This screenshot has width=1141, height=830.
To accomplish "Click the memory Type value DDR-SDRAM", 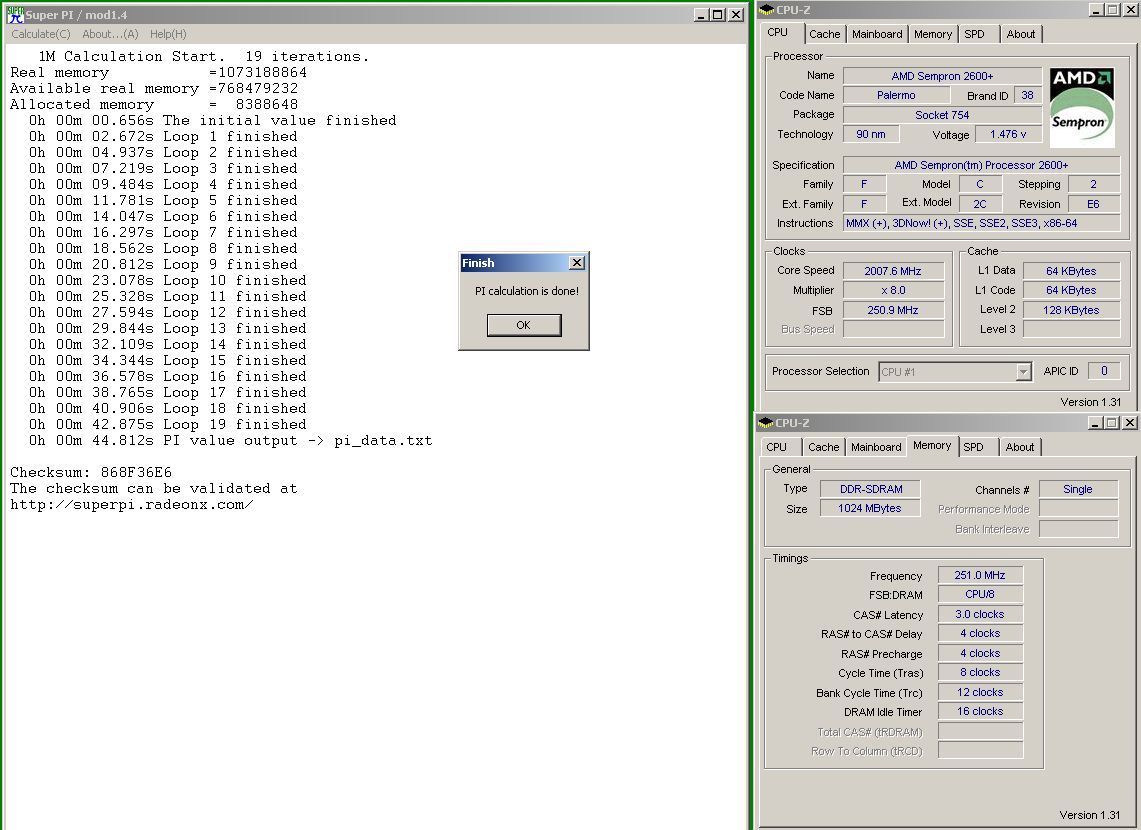I will (870, 489).
